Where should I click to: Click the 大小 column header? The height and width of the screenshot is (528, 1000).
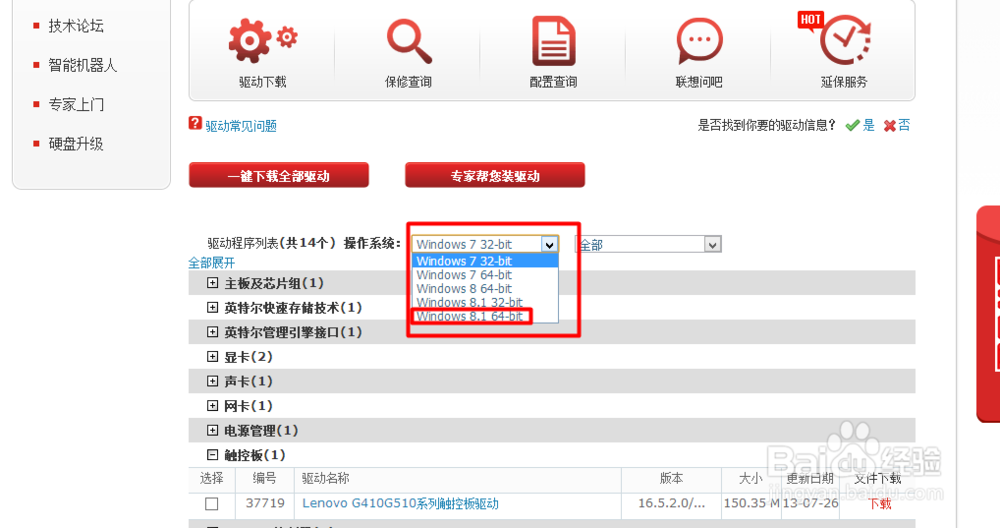pyautogui.click(x=751, y=478)
